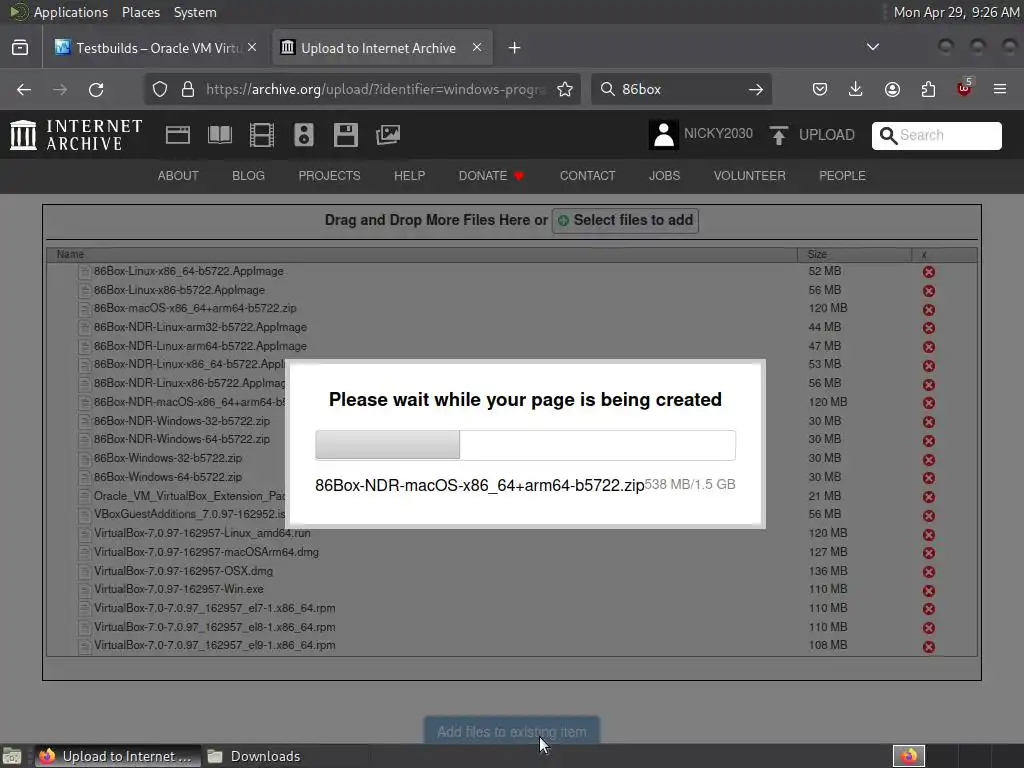
Task: Click the VOLUNTEER navigation link
Action: [750, 176]
